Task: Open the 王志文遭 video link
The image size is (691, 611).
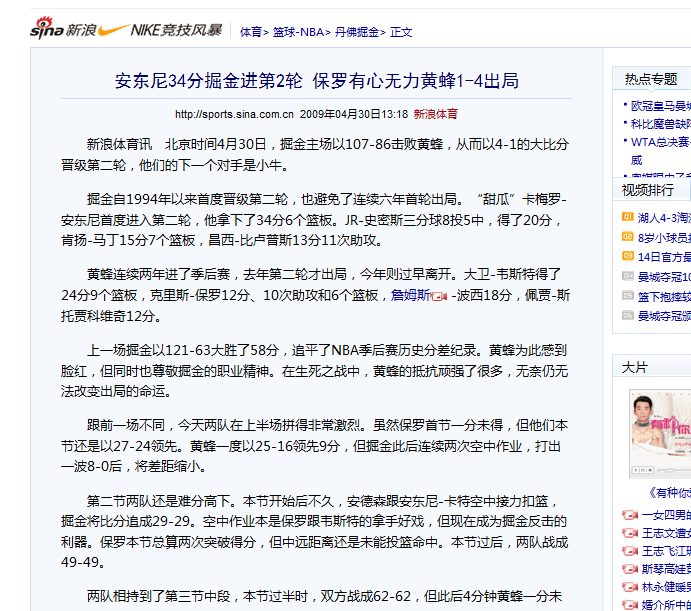Action: pos(666,533)
